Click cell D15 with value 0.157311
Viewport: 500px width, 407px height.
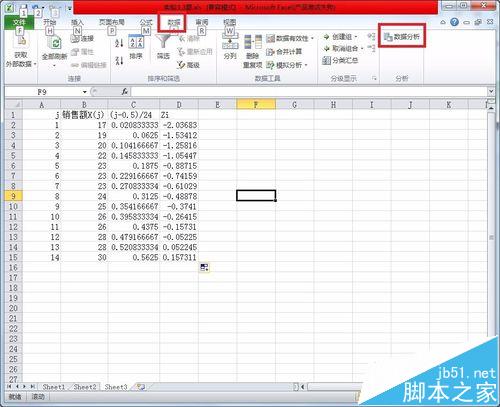point(179,257)
